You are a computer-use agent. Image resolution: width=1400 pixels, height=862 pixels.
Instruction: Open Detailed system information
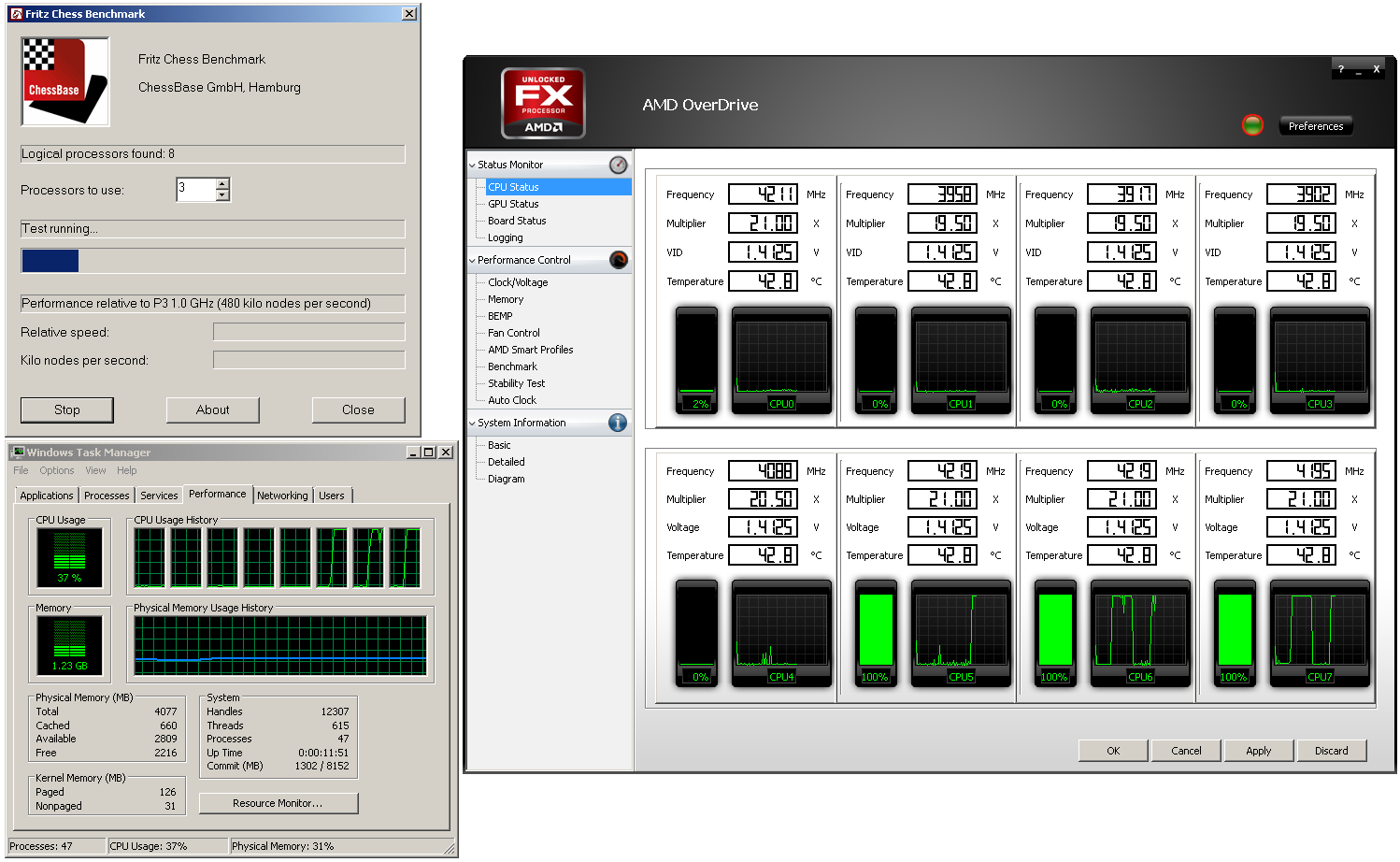[x=506, y=462]
